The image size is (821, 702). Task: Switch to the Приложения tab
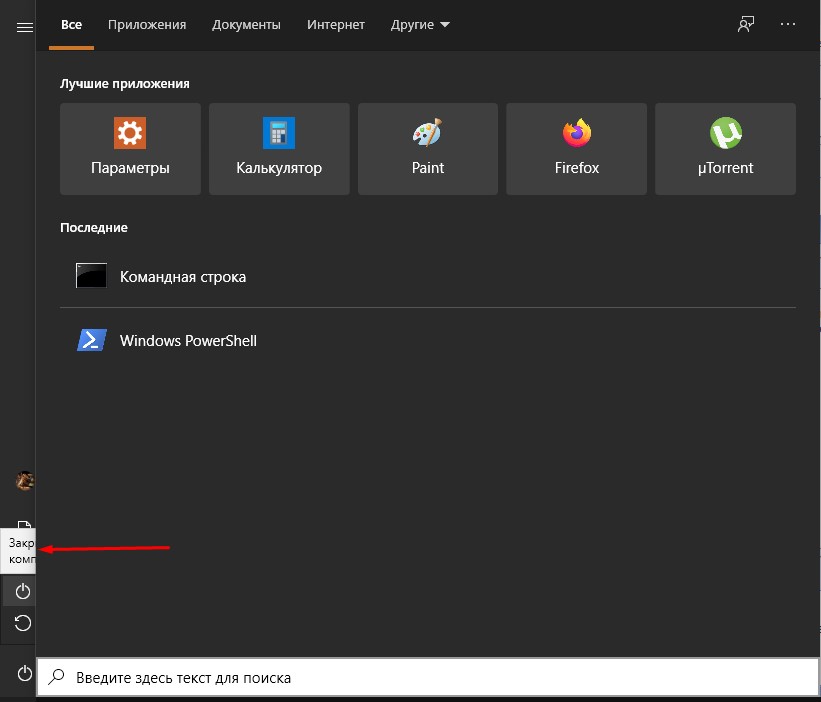(x=147, y=25)
